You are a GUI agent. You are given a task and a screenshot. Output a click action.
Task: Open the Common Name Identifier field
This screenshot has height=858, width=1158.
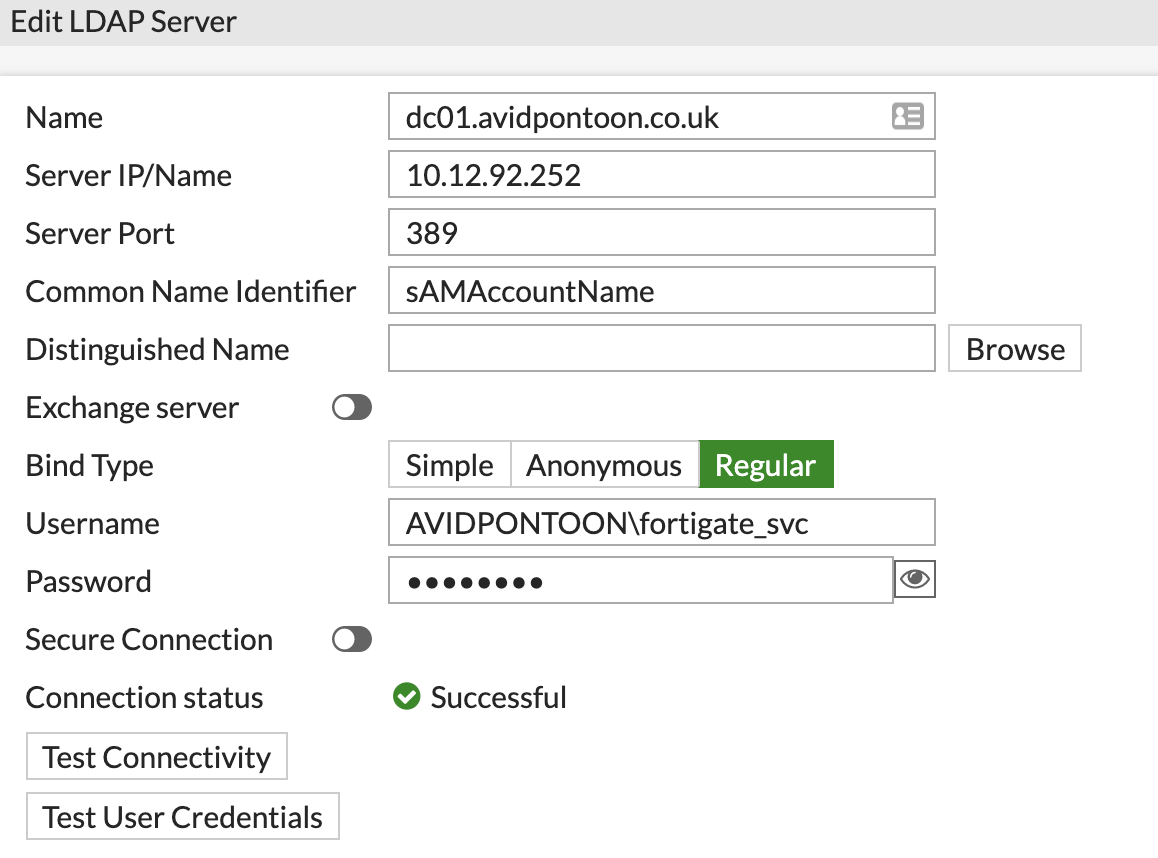(662, 290)
